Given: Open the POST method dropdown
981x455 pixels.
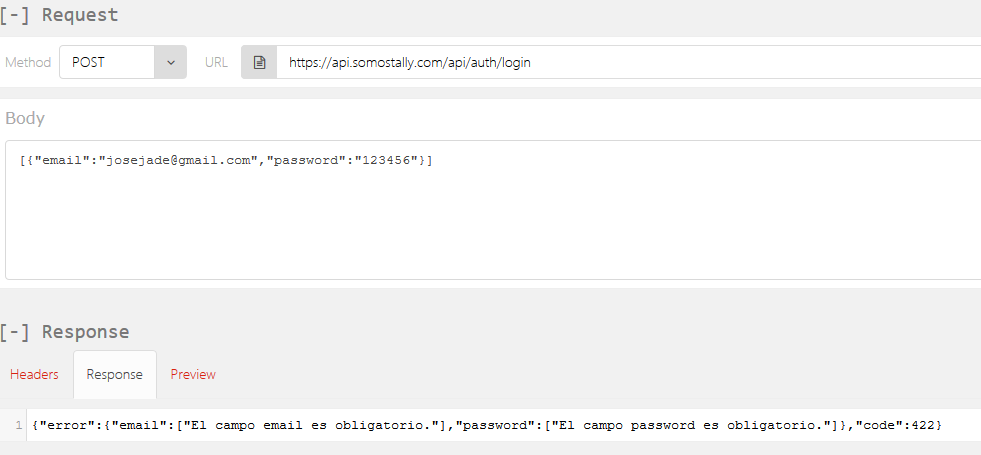Looking at the screenshot, I should [123, 62].
